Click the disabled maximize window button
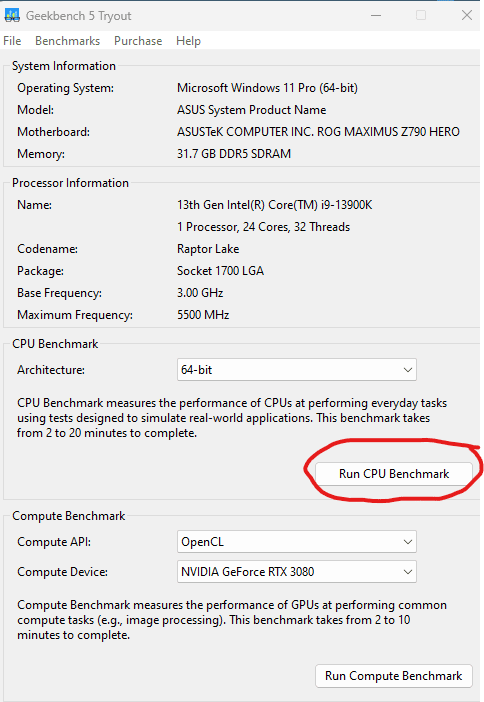 pos(421,16)
